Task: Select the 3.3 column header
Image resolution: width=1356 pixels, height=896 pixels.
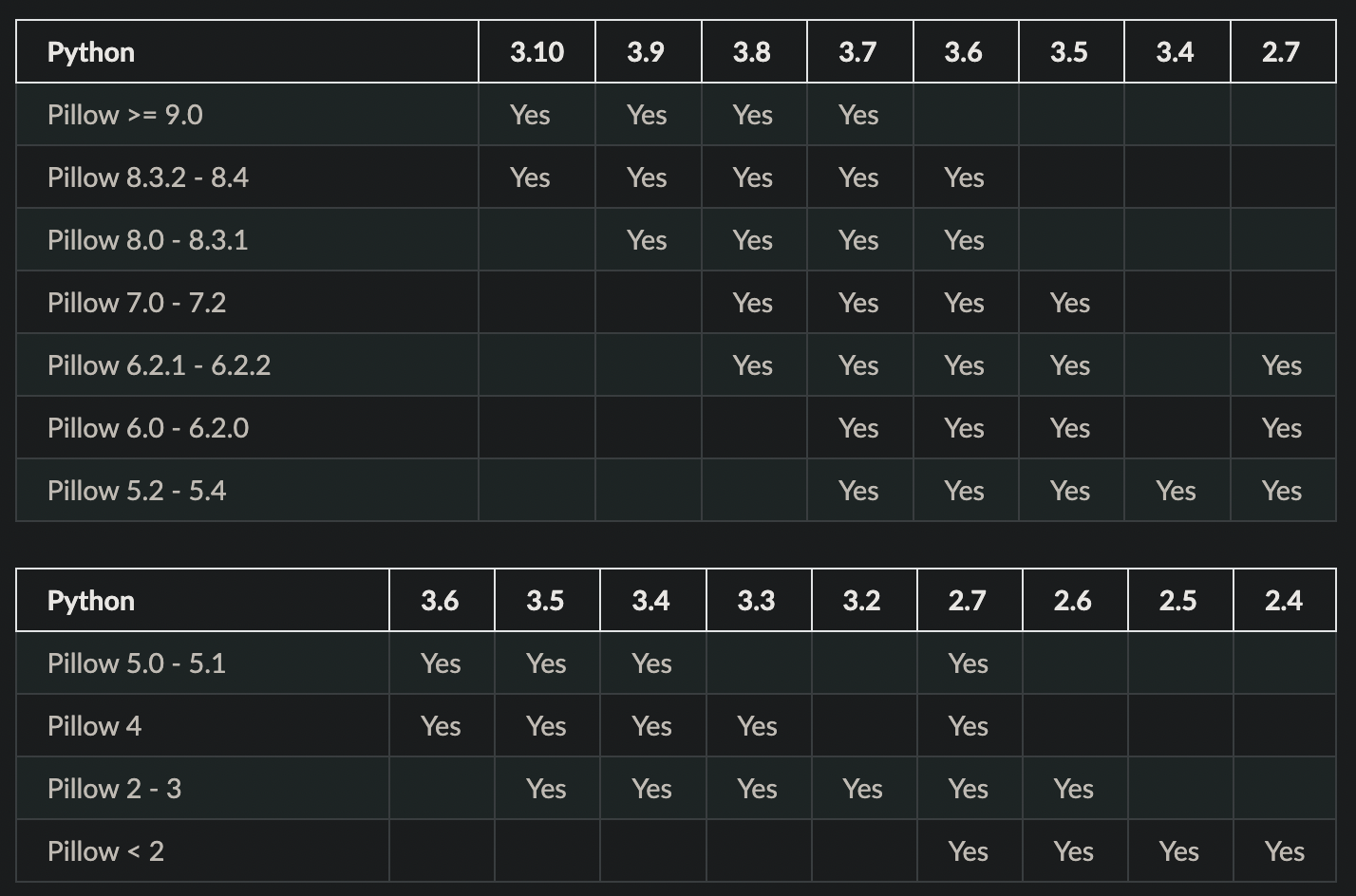Action: pyautogui.click(x=756, y=601)
